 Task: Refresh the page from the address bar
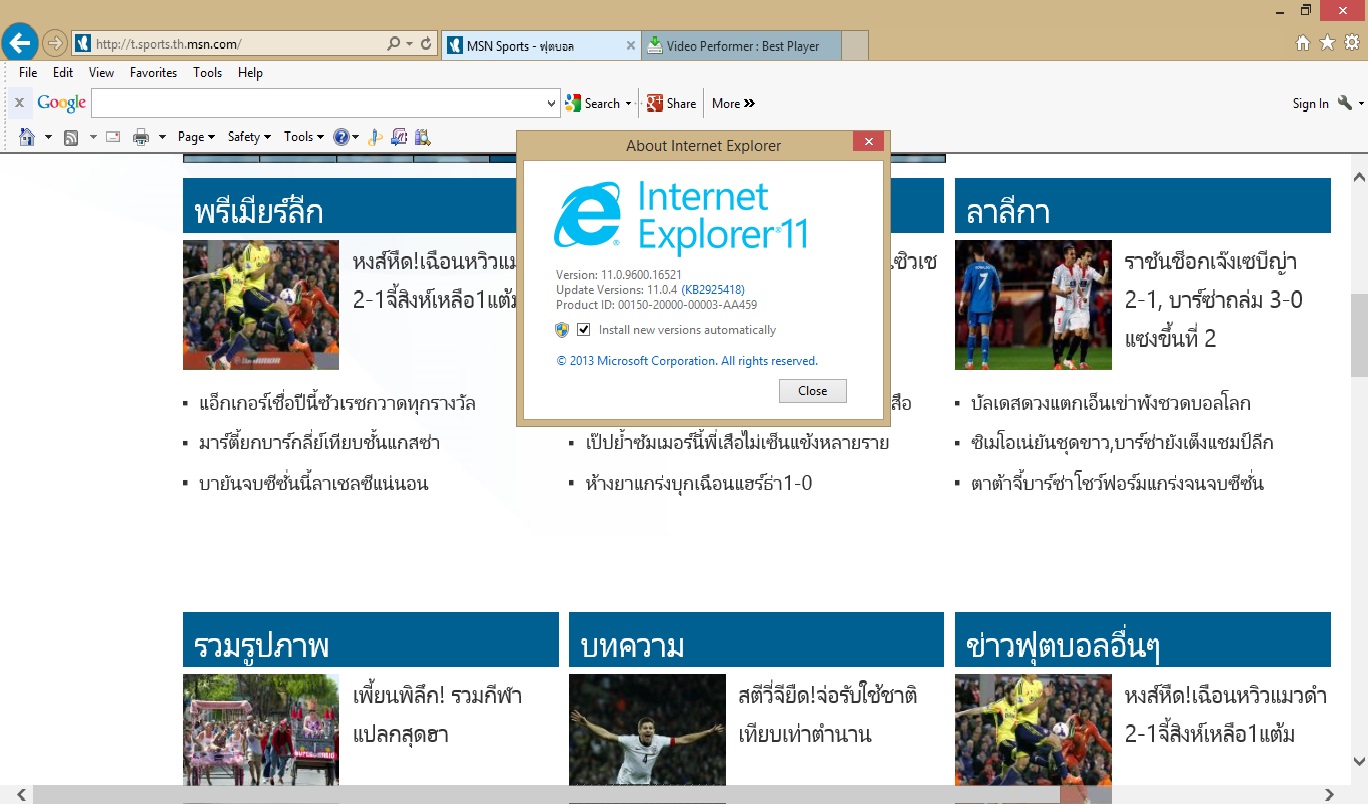(427, 44)
